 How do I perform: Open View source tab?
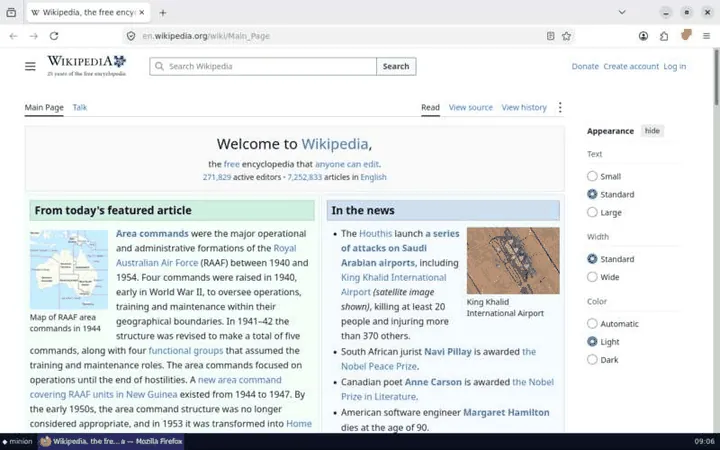471,107
